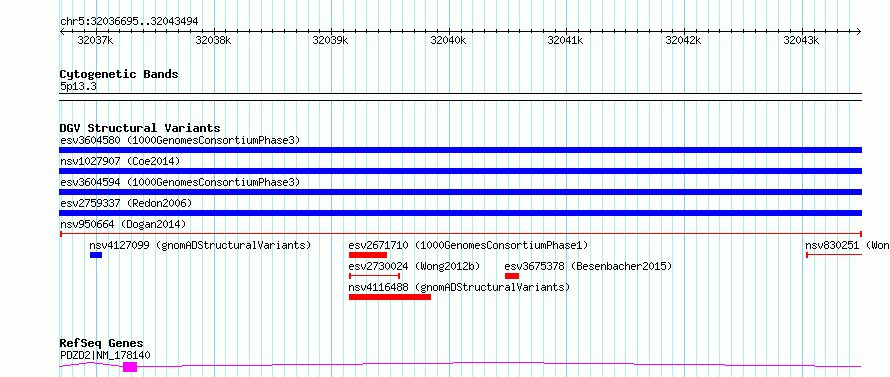The height and width of the screenshot is (377, 890).
Task: Click the esv3675378 red variant block
Action: [x=512, y=276]
